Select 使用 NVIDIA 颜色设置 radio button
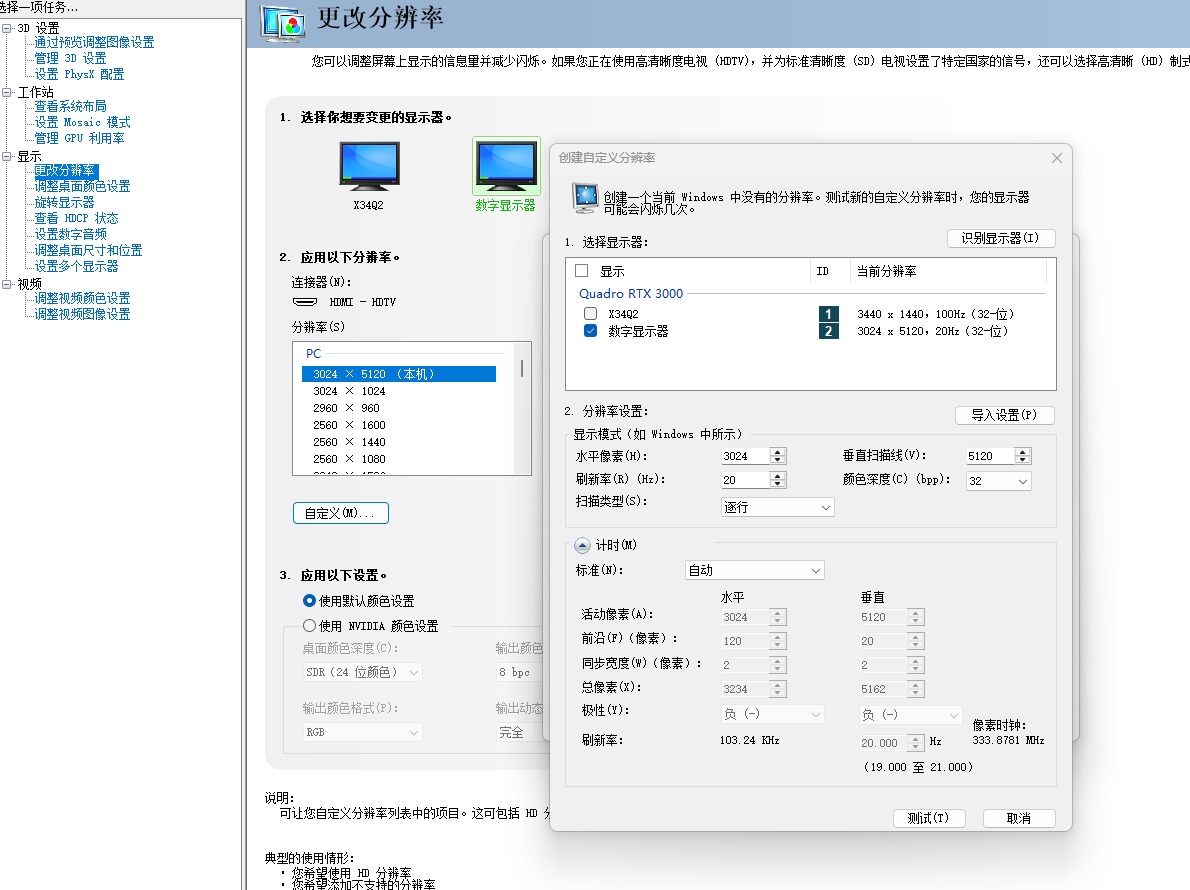Image resolution: width=1190 pixels, height=890 pixels. click(x=310, y=626)
